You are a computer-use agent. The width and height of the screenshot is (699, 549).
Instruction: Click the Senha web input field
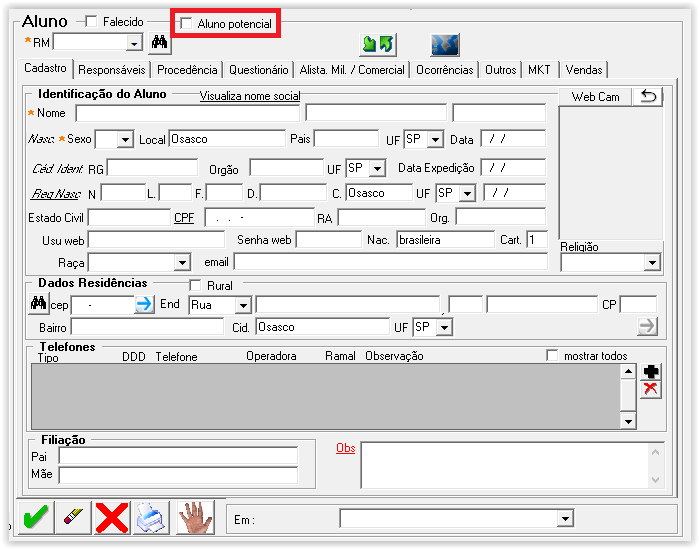(329, 240)
